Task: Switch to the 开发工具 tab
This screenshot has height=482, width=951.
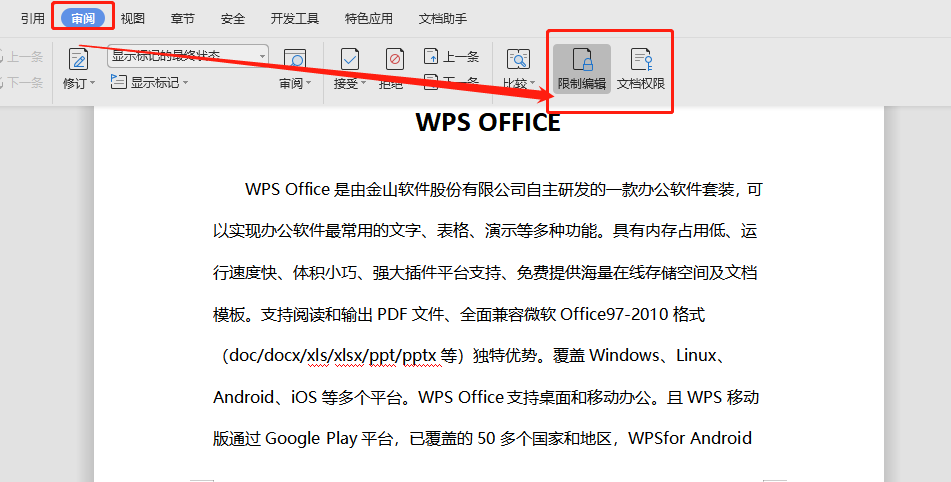Action: (x=295, y=19)
